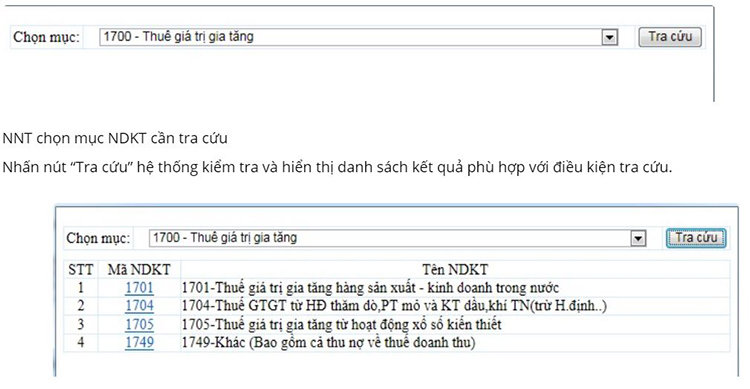
Task: Click the upper 'Chọn mục:' label
Action: [46, 37]
